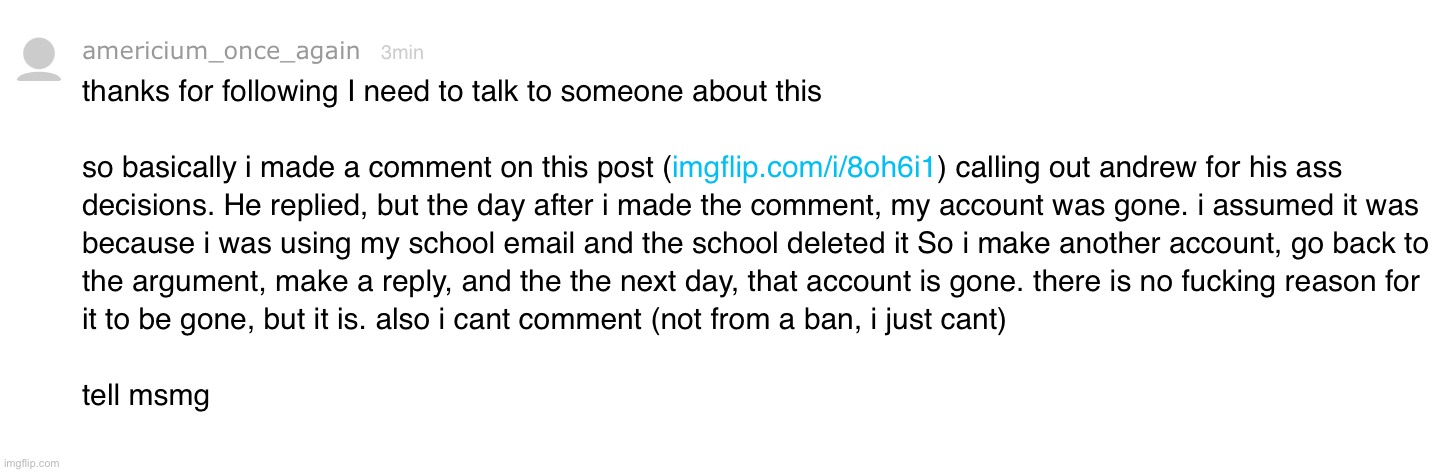Click the 3min comment timestamp

click(402, 53)
